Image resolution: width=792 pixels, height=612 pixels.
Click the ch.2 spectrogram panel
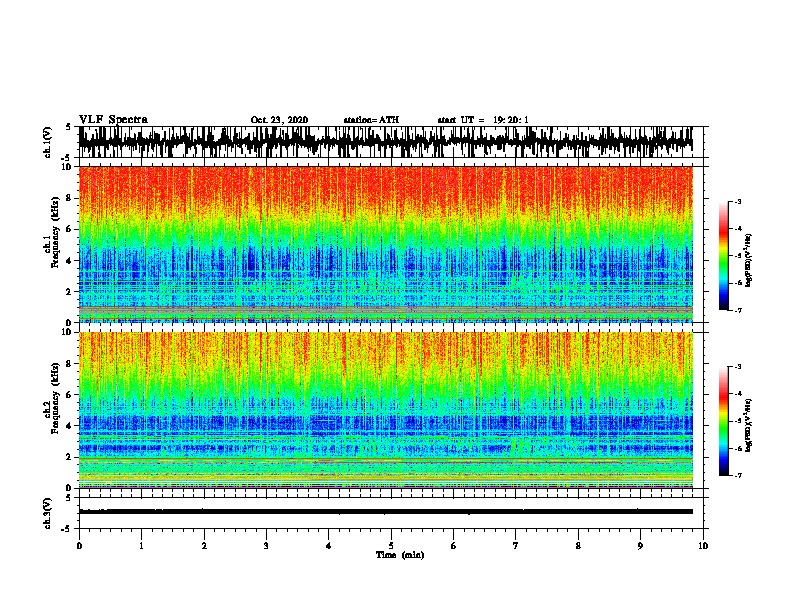[386, 410]
